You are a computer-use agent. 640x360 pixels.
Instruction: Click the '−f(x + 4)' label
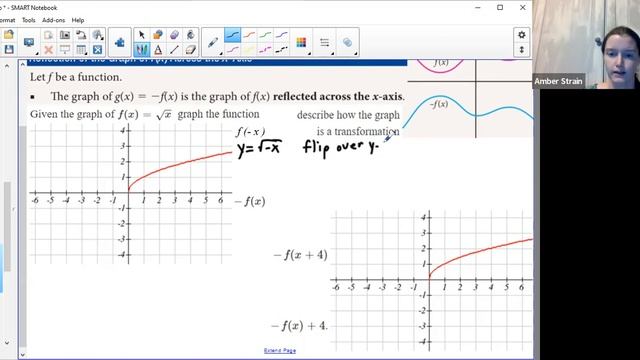coord(300,255)
